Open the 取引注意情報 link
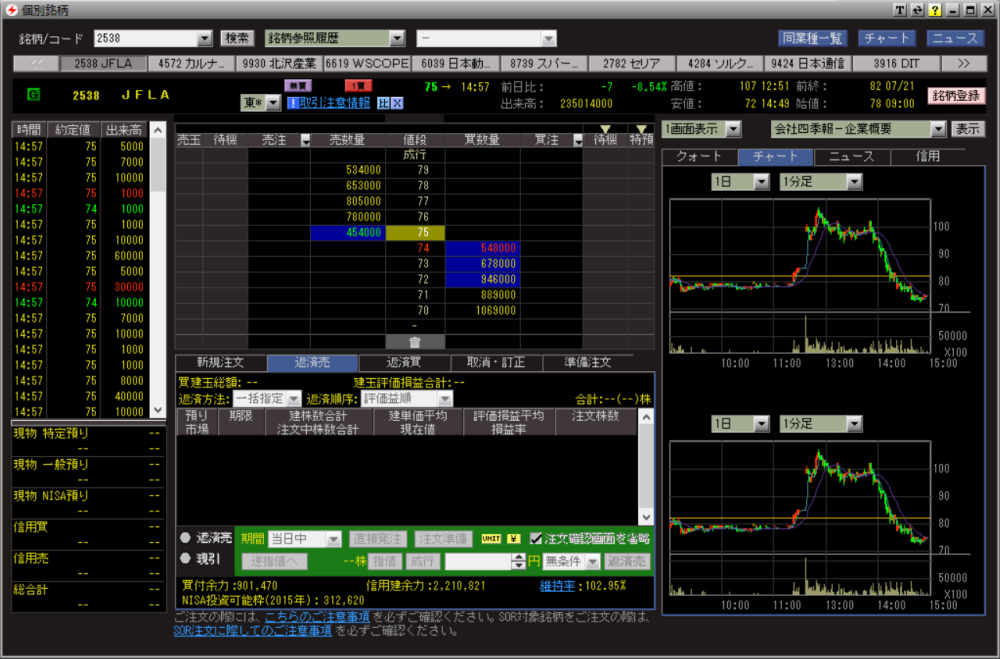1000x659 pixels. [x=328, y=103]
